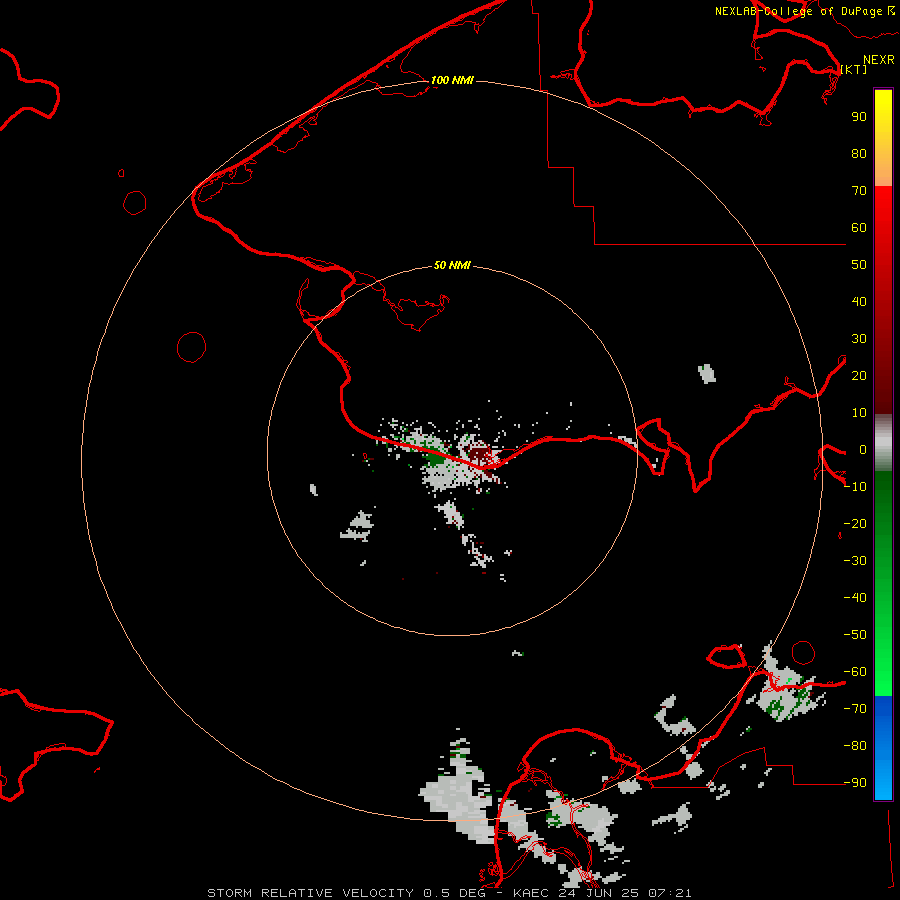Click the 40 value on velocity scale
This screenshot has width=900, height=900.
[x=859, y=301]
